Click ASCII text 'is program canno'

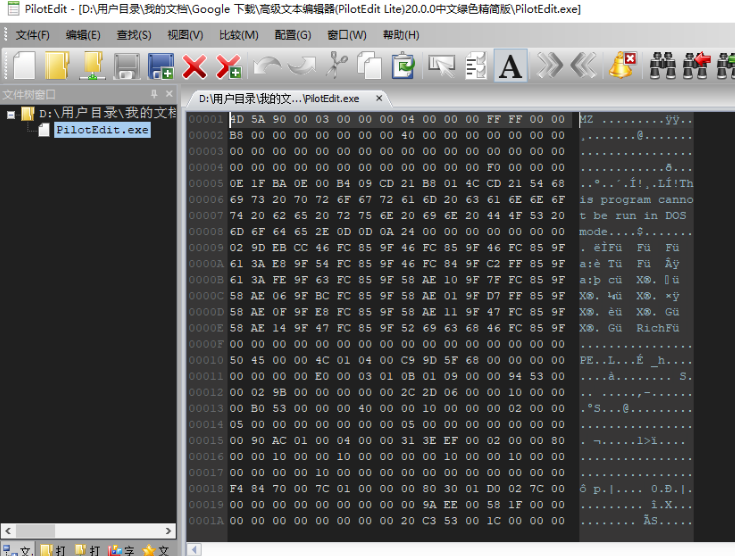tap(636, 200)
